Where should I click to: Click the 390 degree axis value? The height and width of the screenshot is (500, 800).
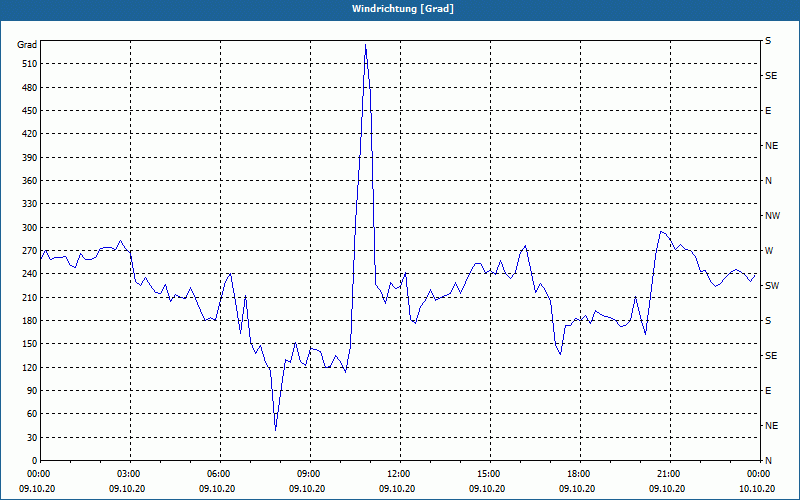coord(30,158)
